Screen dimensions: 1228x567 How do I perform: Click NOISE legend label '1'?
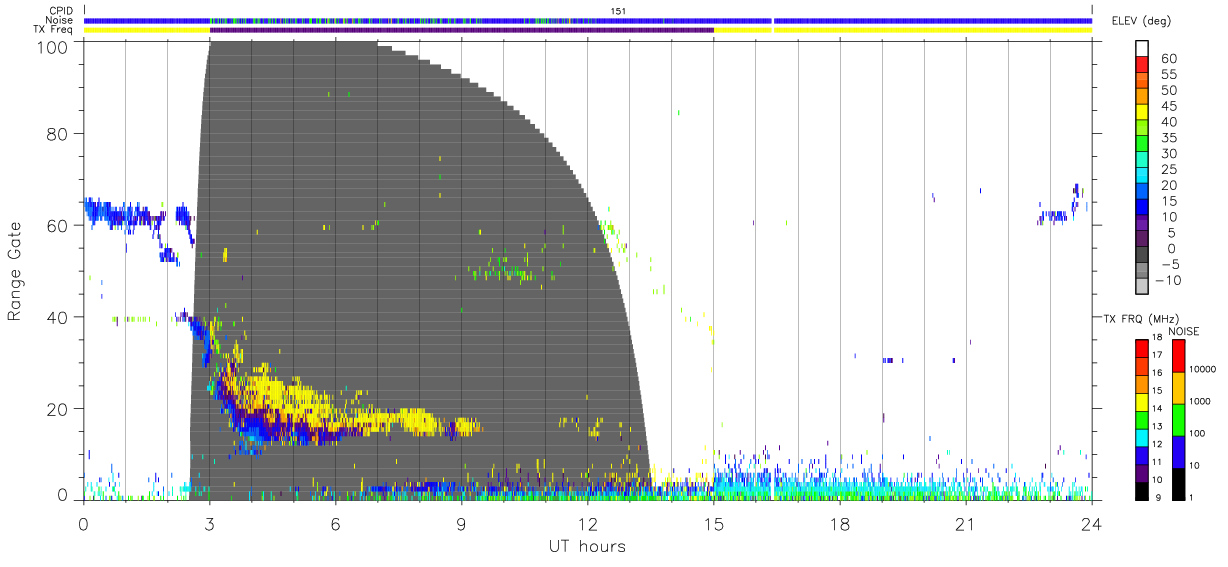(1193, 497)
